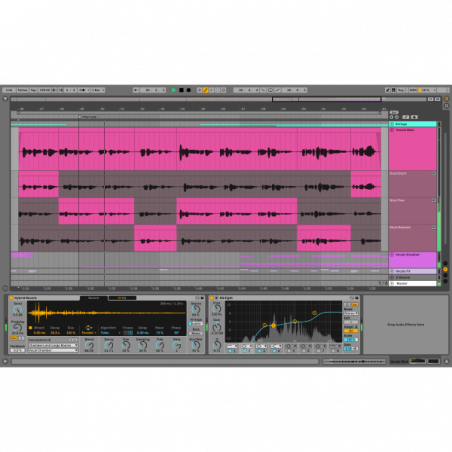The height and width of the screenshot is (452, 452).
Task: Open the Algorithm Tides dropdown
Action: pos(110,333)
